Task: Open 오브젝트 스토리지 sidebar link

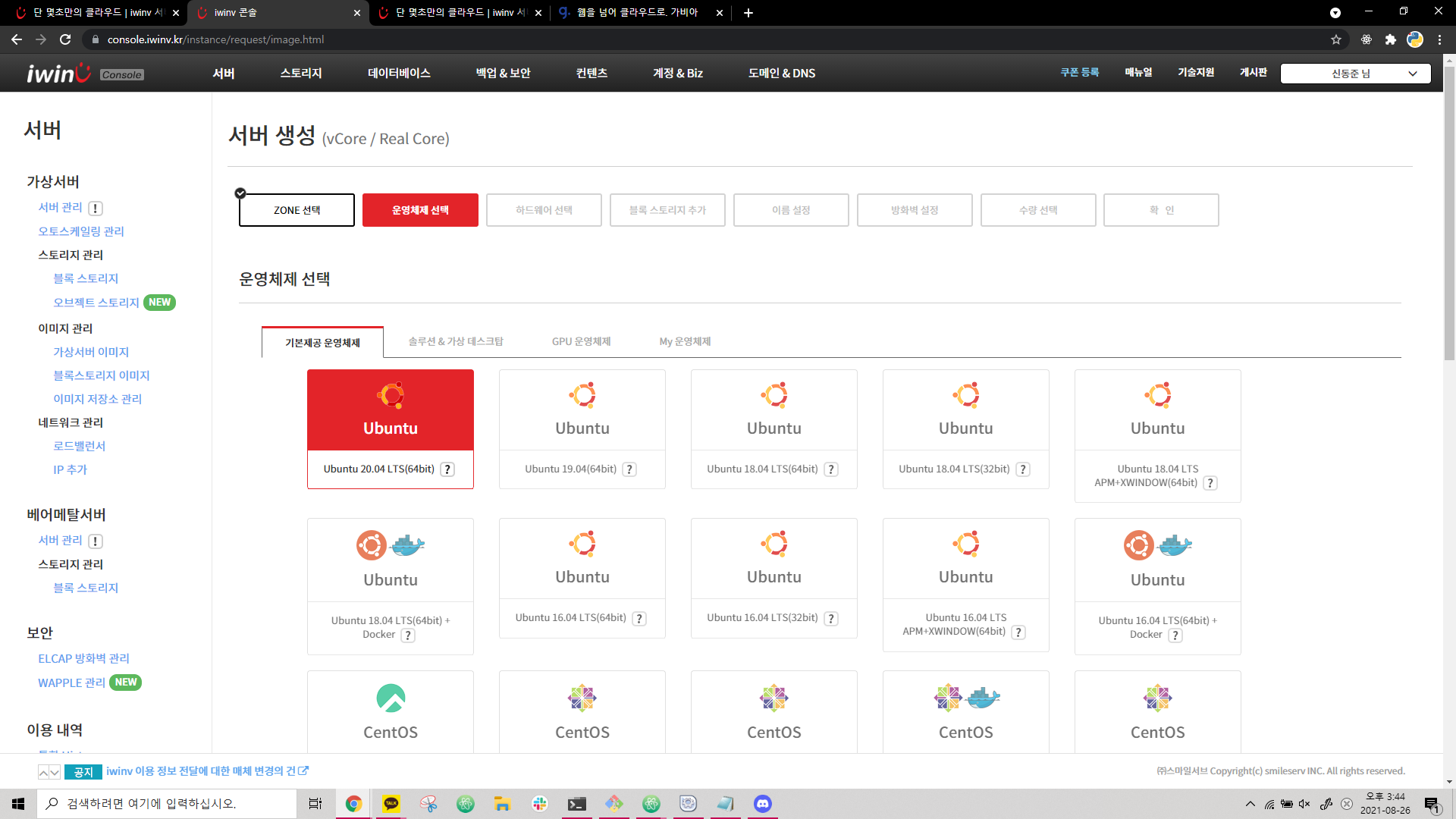Action: point(96,303)
